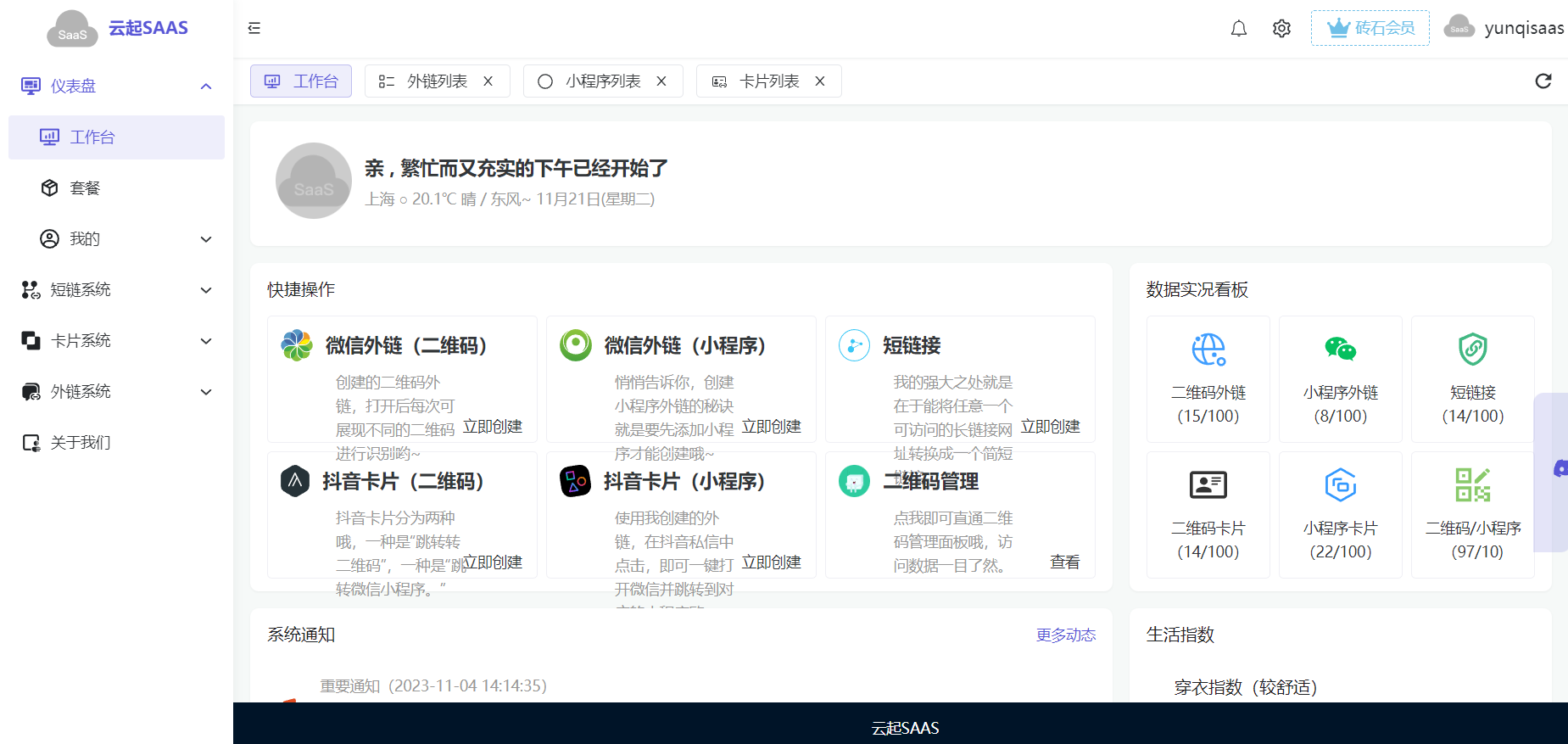Open 套餐 in the sidebar
The height and width of the screenshot is (744, 1568).
pos(116,188)
